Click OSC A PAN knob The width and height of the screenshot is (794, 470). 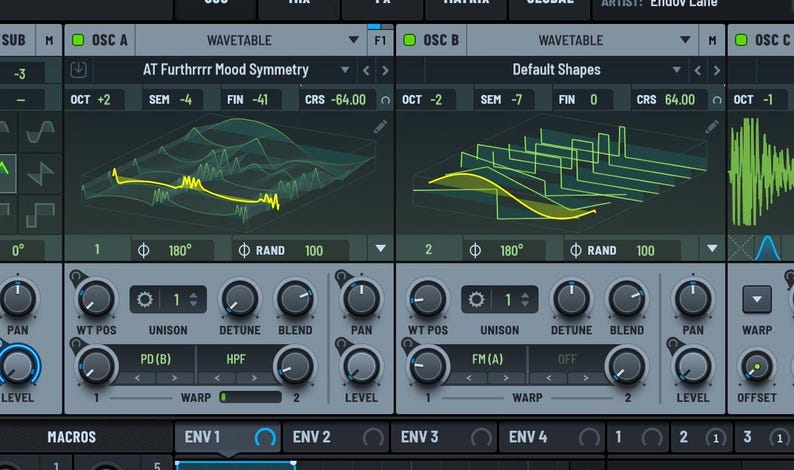pos(361,299)
